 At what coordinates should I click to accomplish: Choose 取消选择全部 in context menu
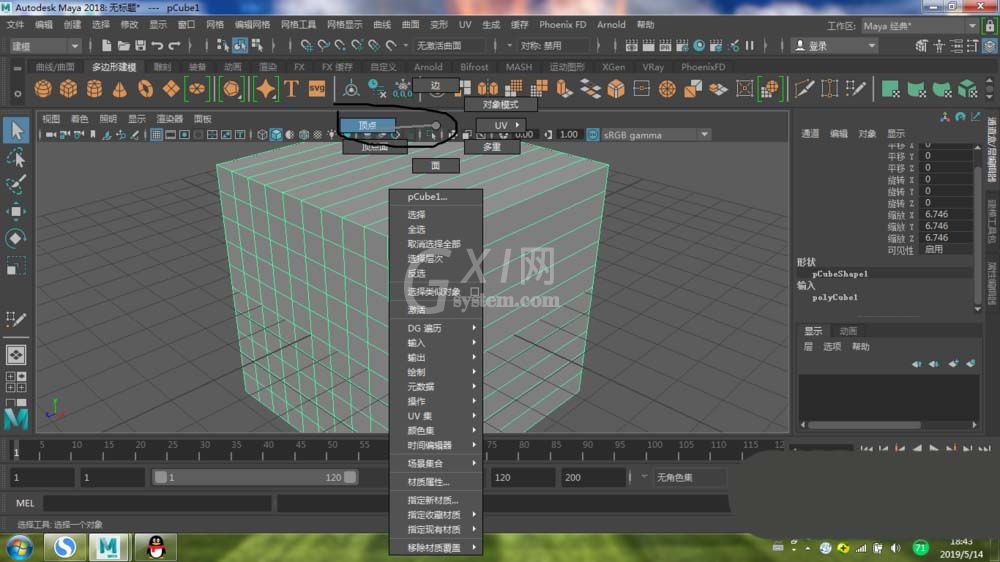(x=436, y=244)
